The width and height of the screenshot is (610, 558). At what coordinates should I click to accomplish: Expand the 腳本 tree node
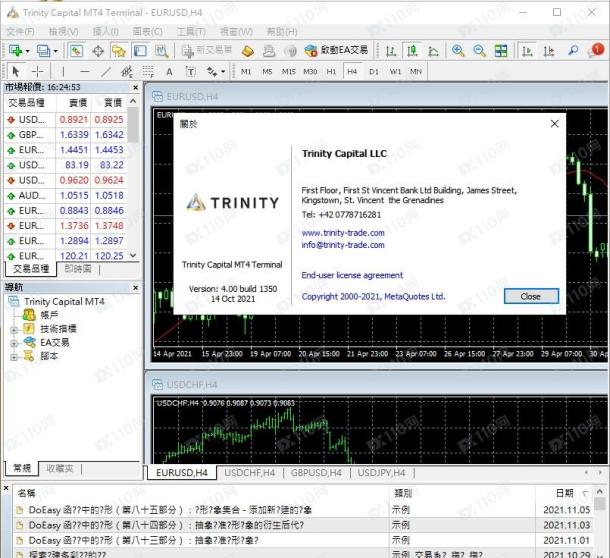coord(14,357)
